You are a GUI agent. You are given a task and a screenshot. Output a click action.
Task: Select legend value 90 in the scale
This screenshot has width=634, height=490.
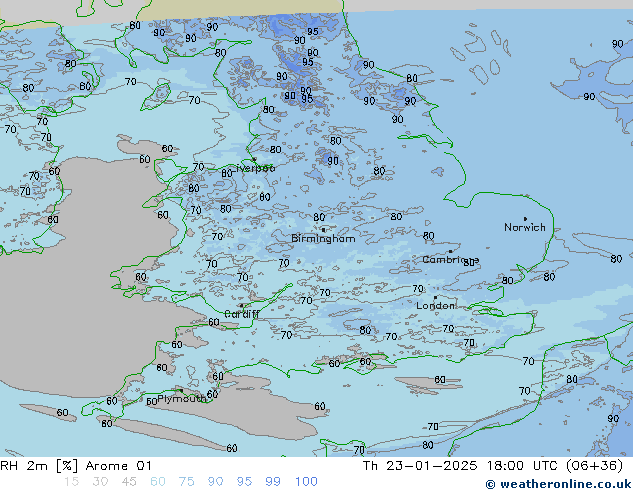(215, 482)
